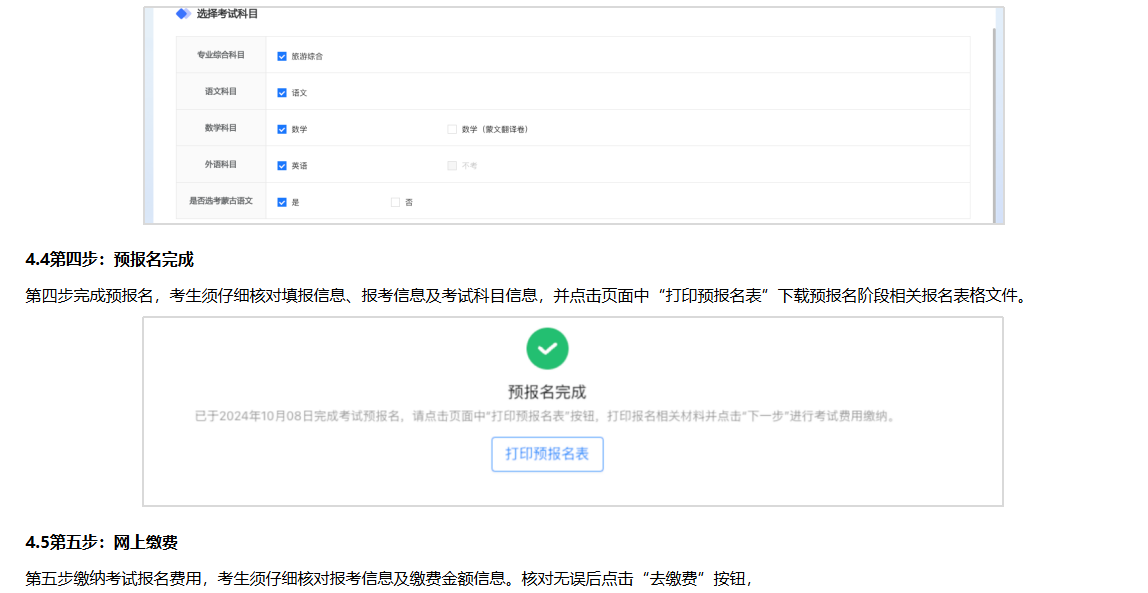1148x593 pixels.
Task: Enable the 数学（蒙文翻译卷）checkbox
Action: [452, 129]
